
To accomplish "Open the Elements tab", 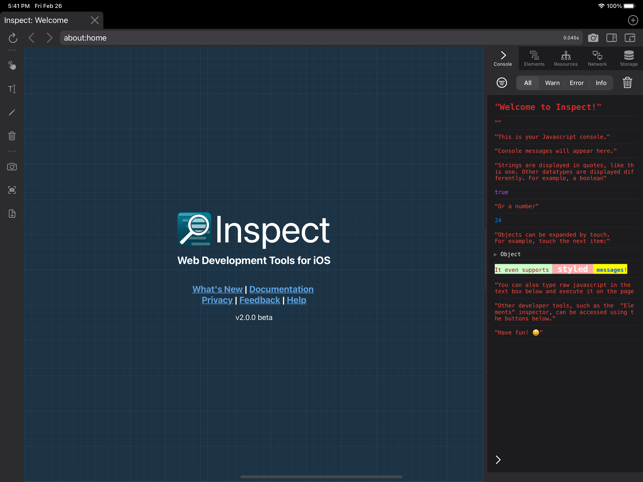I will pos(534,58).
